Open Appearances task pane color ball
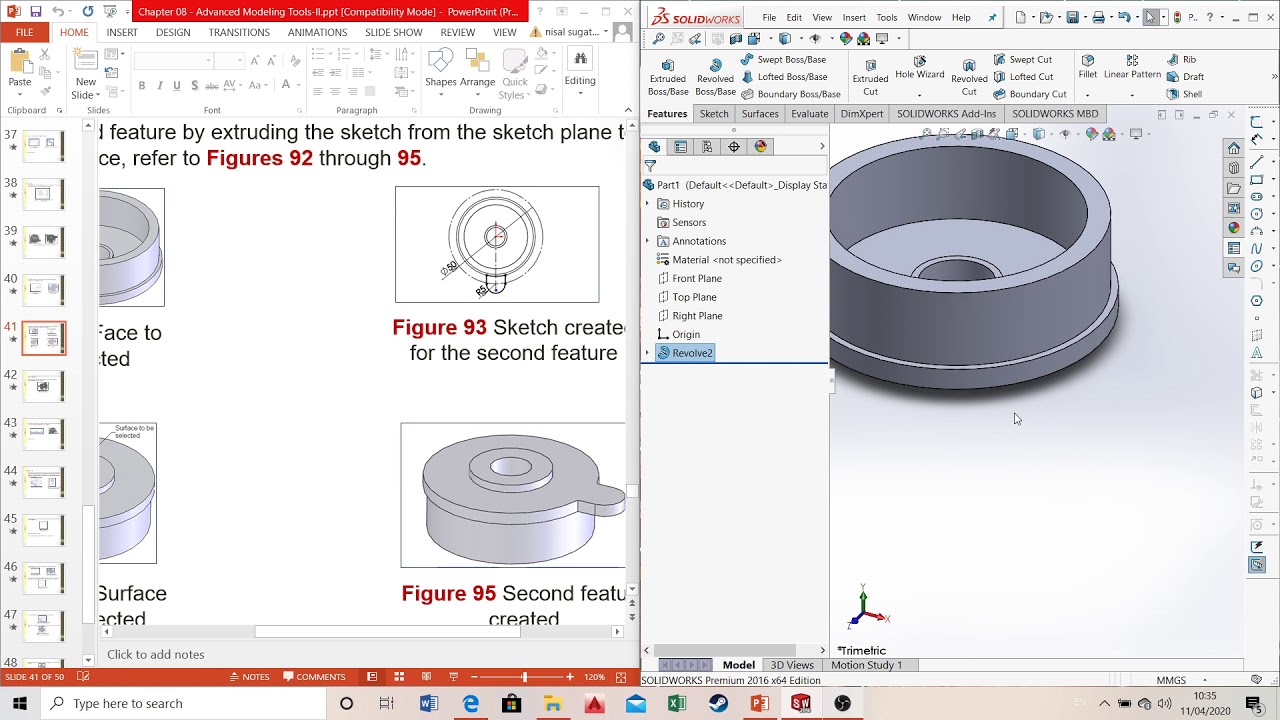1280x720 pixels. [1234, 228]
